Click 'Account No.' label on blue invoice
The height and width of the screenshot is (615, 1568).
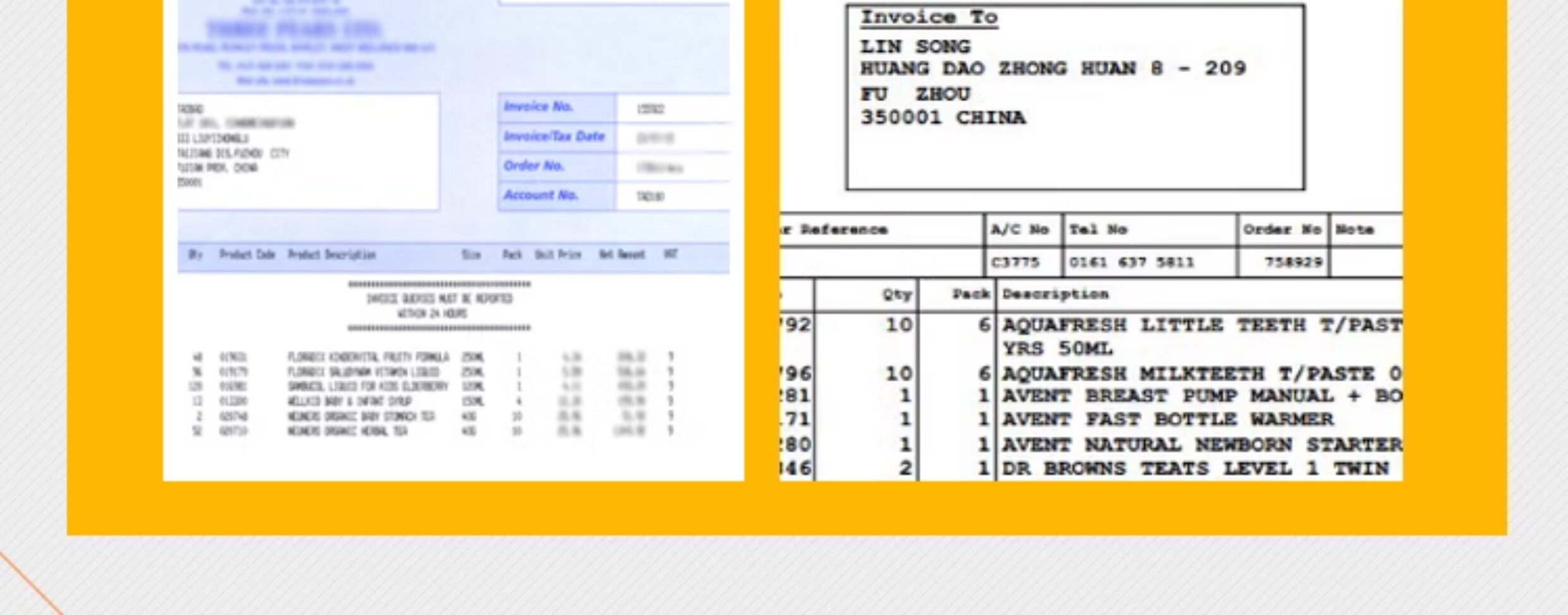pyautogui.click(x=541, y=196)
